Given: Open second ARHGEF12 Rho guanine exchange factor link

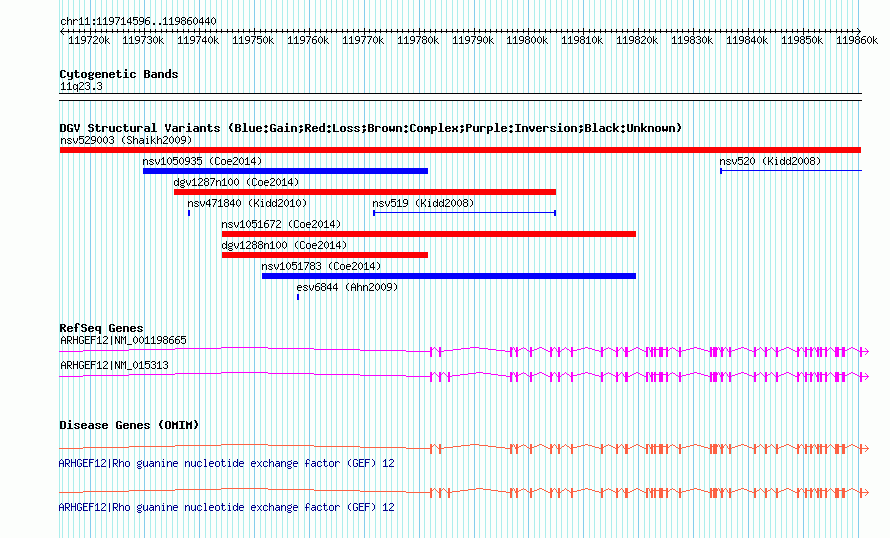Looking at the screenshot, I should point(226,507).
